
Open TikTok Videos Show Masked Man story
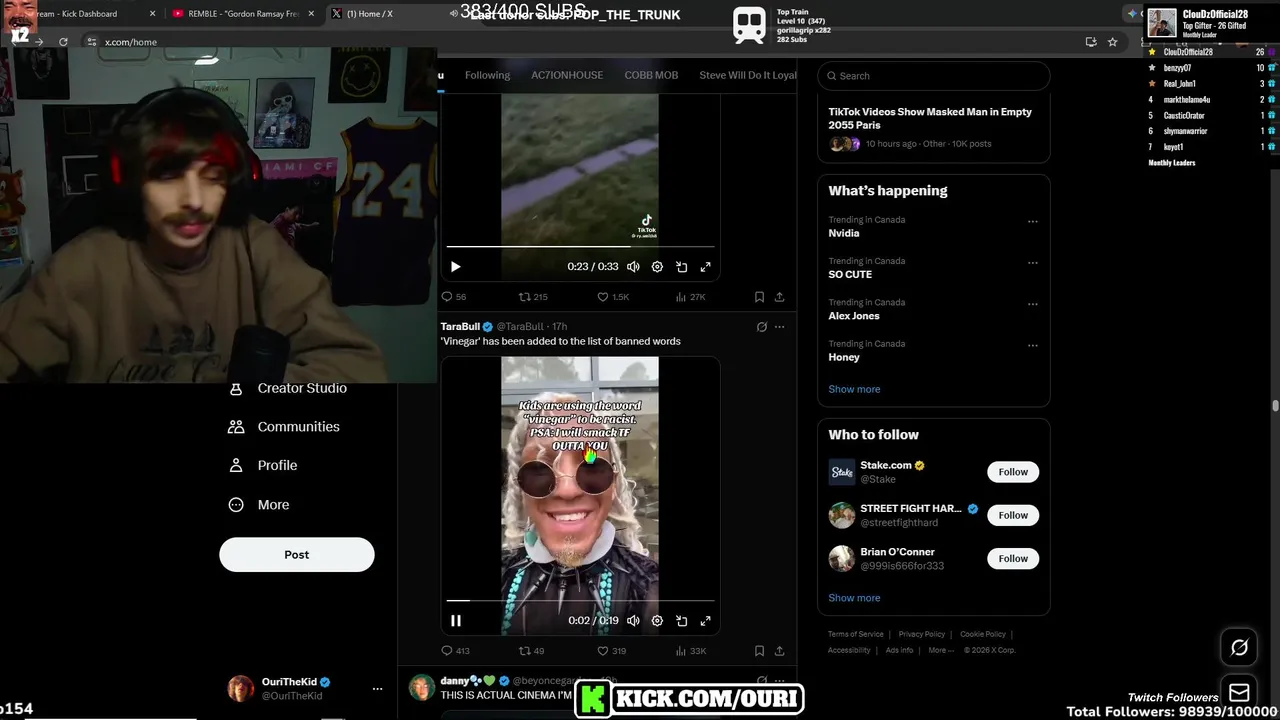[934, 127]
